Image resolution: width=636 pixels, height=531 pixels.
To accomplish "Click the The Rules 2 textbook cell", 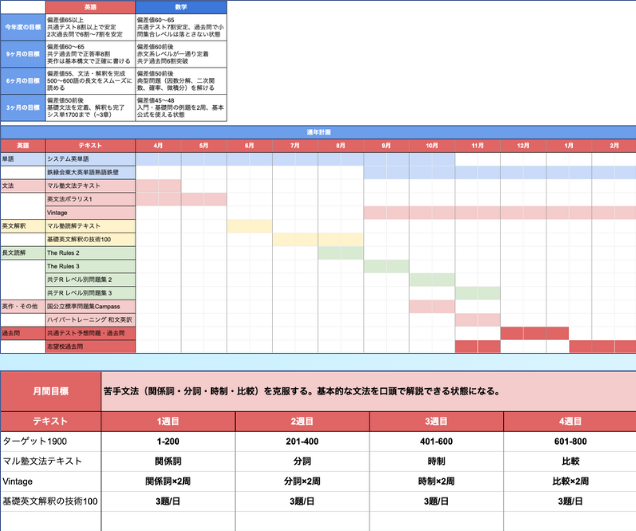I will (x=90, y=253).
